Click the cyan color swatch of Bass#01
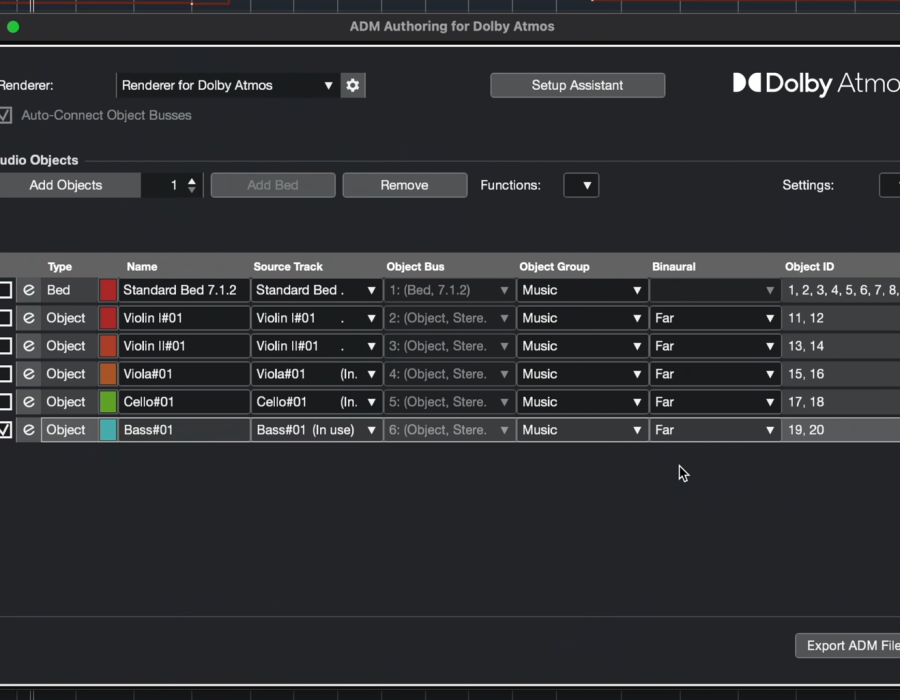 pyautogui.click(x=108, y=430)
